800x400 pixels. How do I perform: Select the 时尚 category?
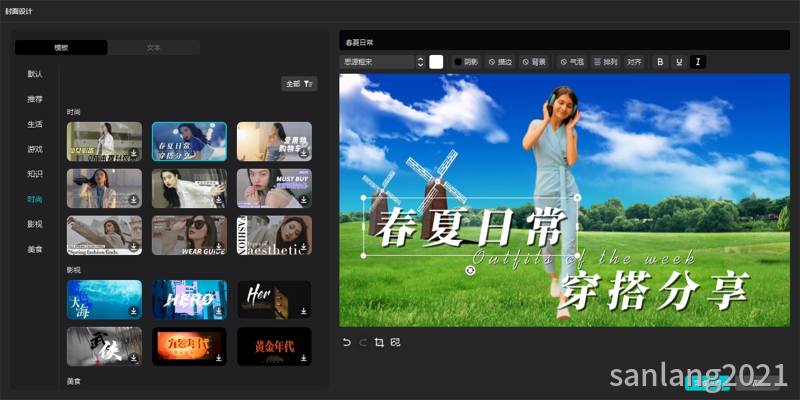click(35, 199)
